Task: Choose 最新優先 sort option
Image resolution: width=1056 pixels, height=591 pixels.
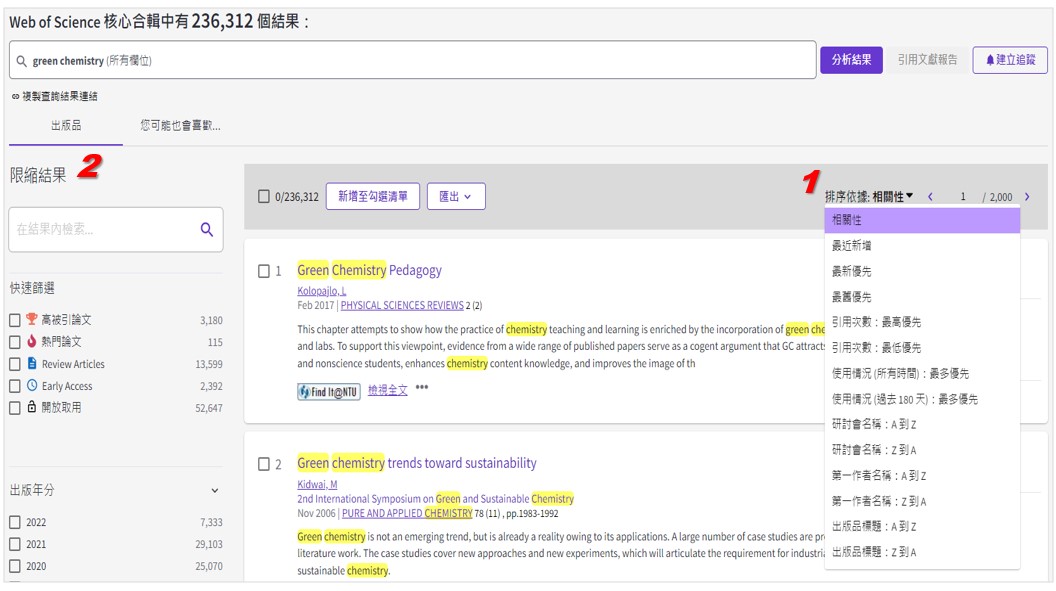Action: pyautogui.click(x=922, y=271)
